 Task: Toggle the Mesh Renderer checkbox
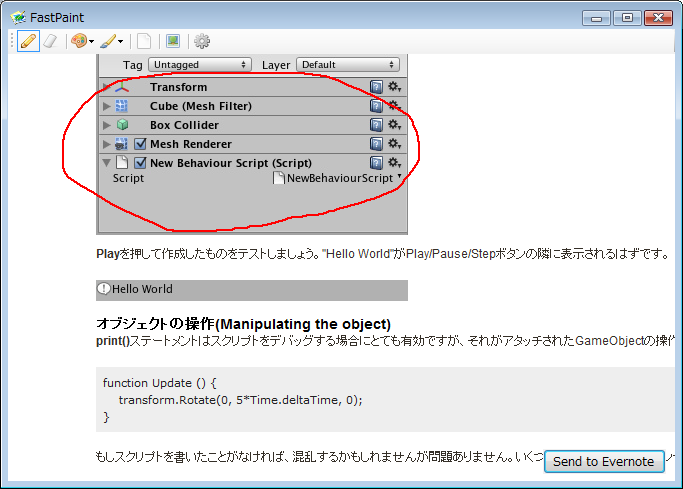tap(140, 144)
